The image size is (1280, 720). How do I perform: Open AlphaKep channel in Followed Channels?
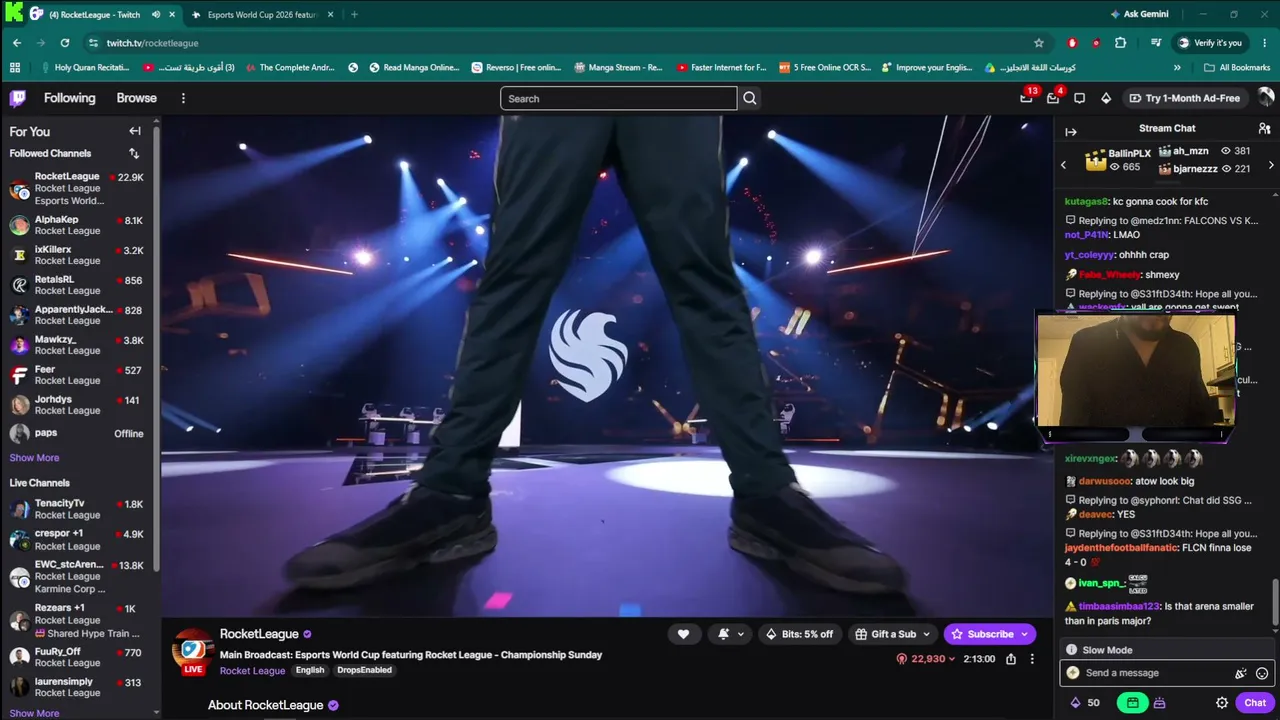click(78, 225)
